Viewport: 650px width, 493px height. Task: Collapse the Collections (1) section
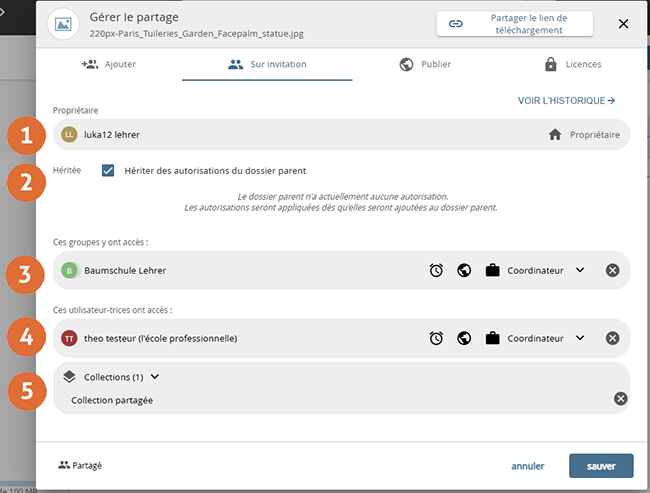(x=155, y=377)
